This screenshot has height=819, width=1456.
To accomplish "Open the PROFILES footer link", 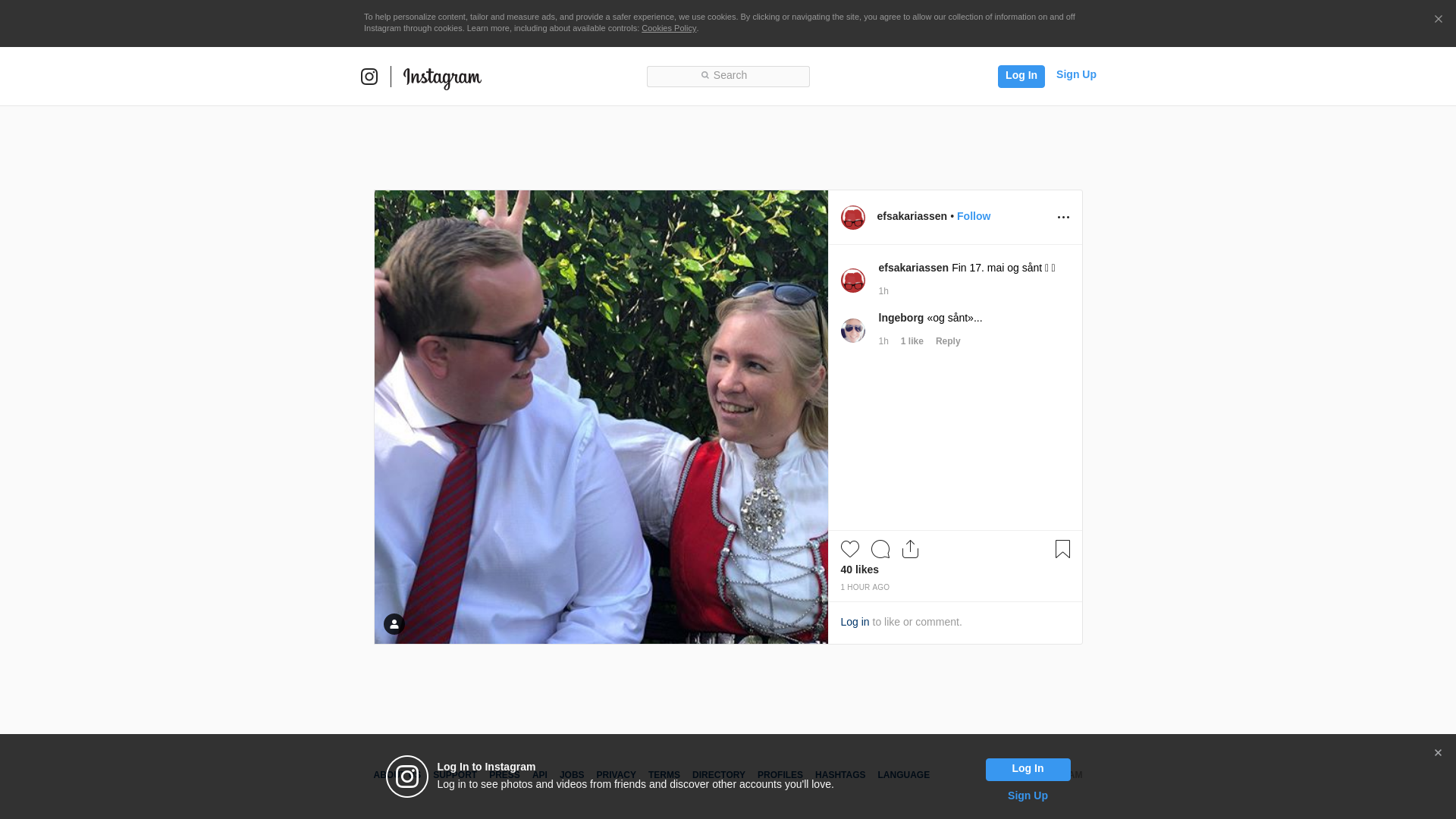I will tap(780, 775).
